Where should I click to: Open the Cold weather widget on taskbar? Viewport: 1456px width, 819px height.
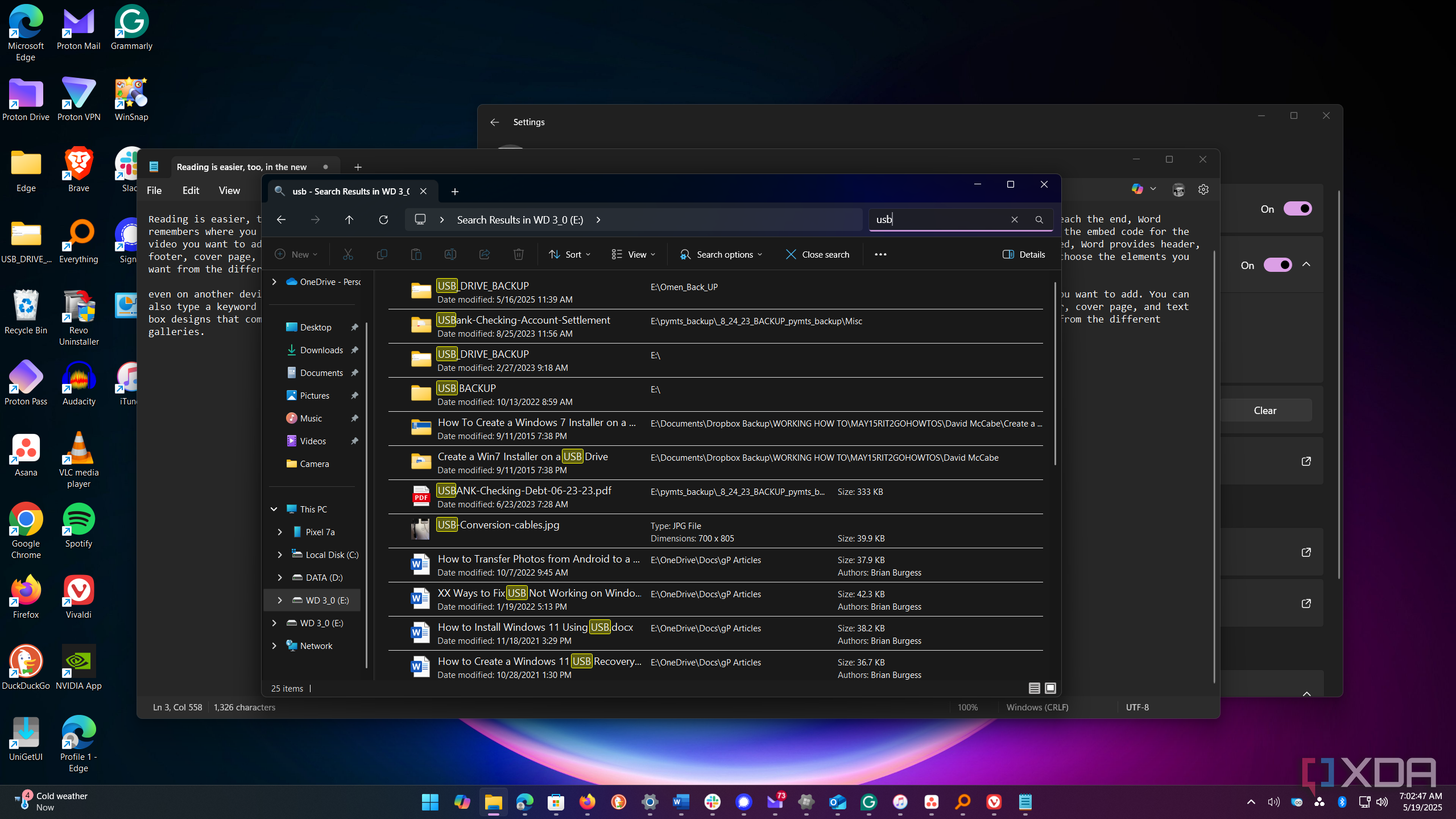51,802
